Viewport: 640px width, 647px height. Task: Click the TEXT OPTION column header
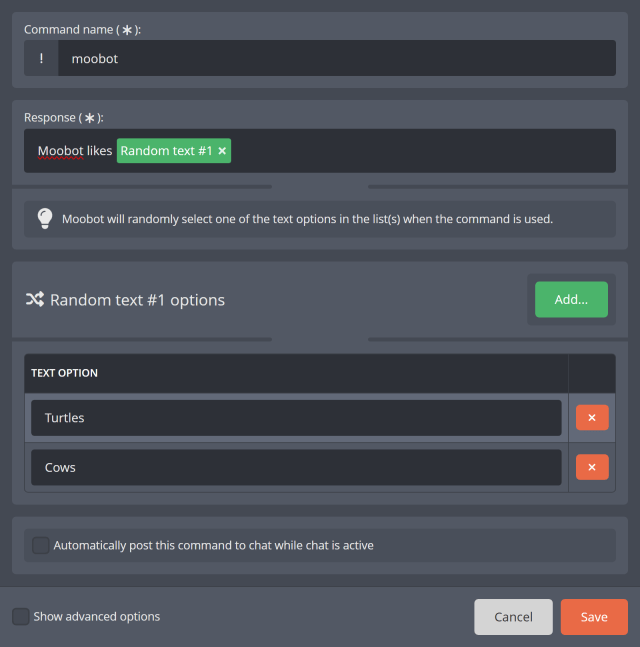tap(64, 373)
